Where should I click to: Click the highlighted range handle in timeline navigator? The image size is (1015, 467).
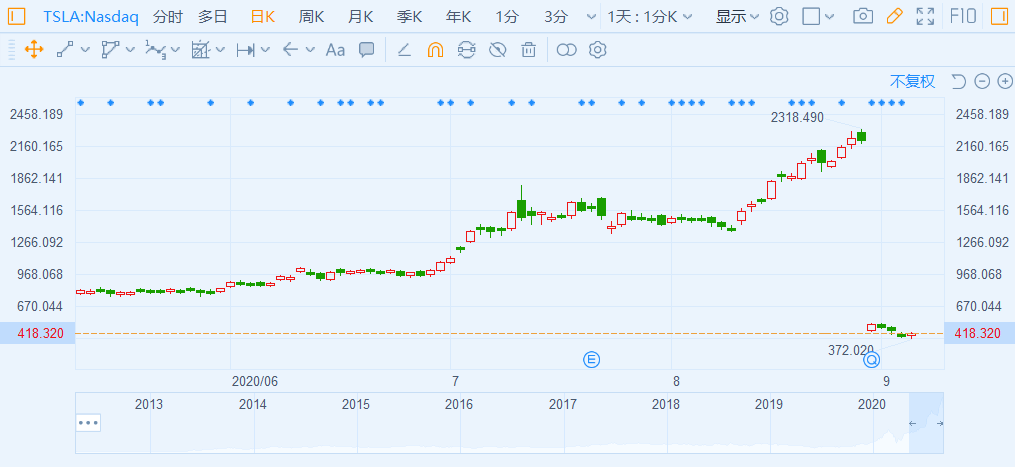(925, 423)
